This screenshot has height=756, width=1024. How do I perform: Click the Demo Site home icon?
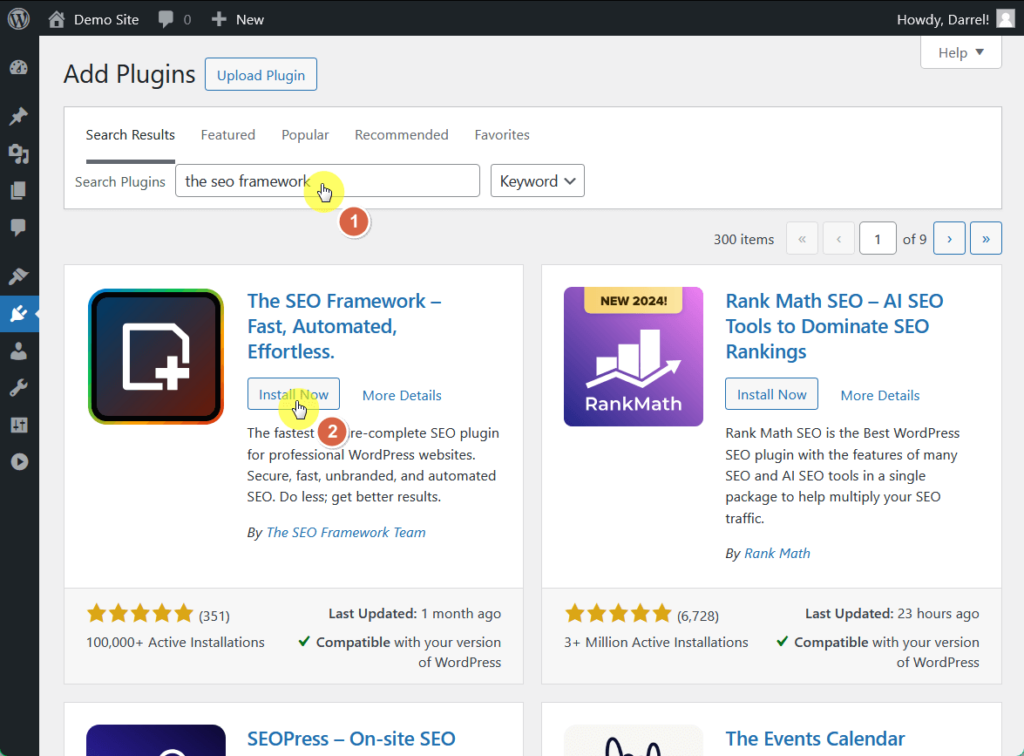56,19
